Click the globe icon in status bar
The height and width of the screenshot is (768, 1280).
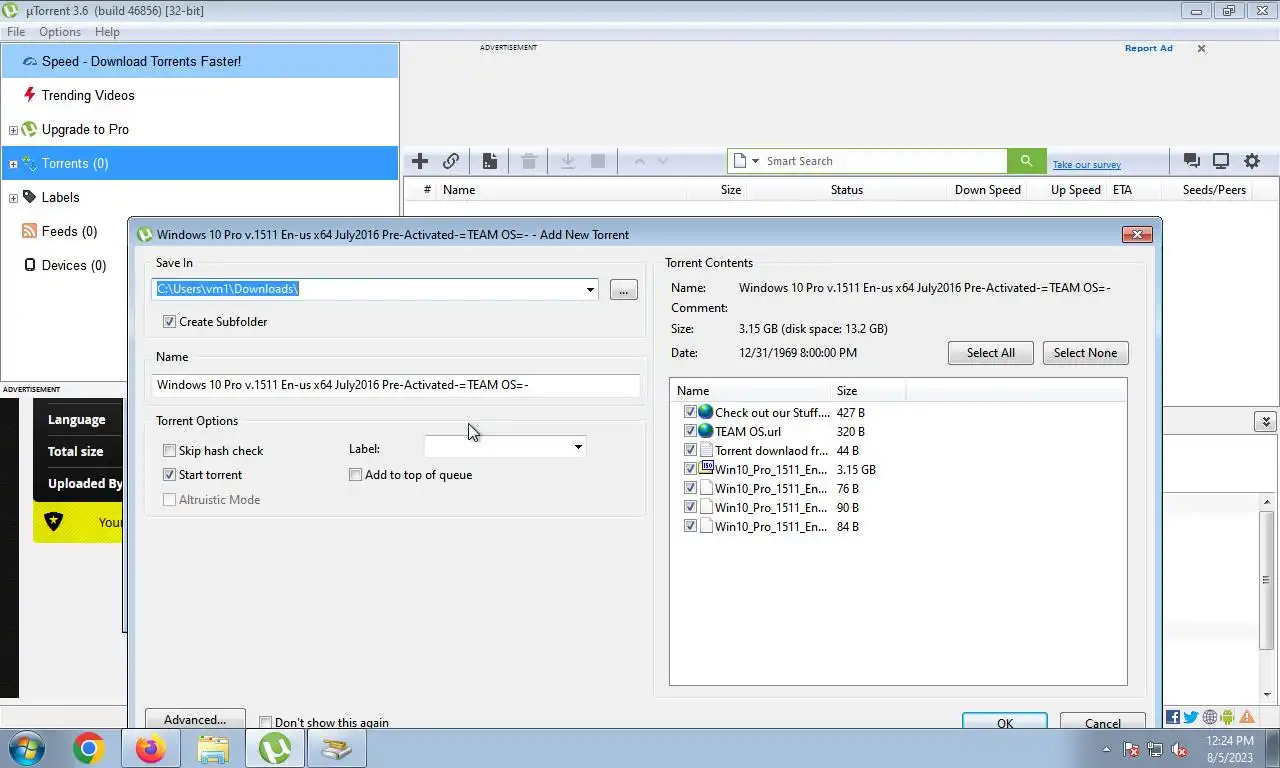(x=1210, y=717)
